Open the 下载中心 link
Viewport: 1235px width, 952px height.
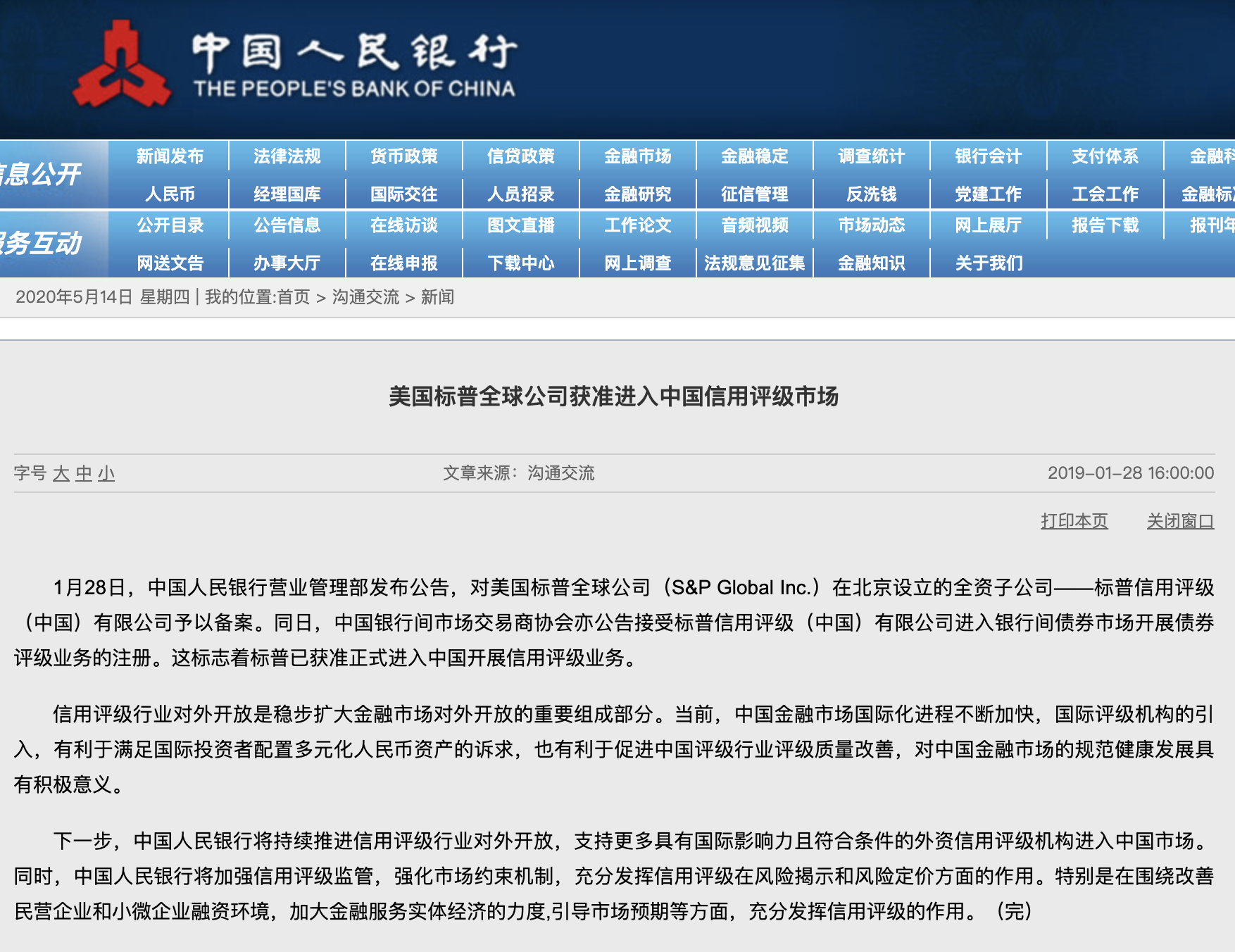click(x=520, y=263)
